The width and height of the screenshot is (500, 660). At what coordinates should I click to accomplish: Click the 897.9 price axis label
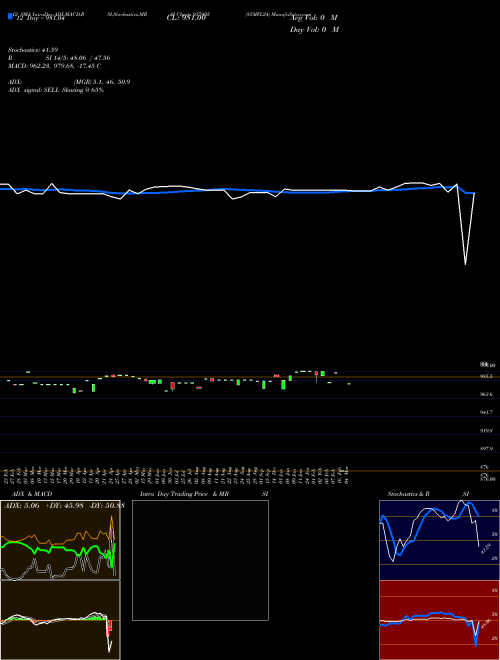pos(486,449)
